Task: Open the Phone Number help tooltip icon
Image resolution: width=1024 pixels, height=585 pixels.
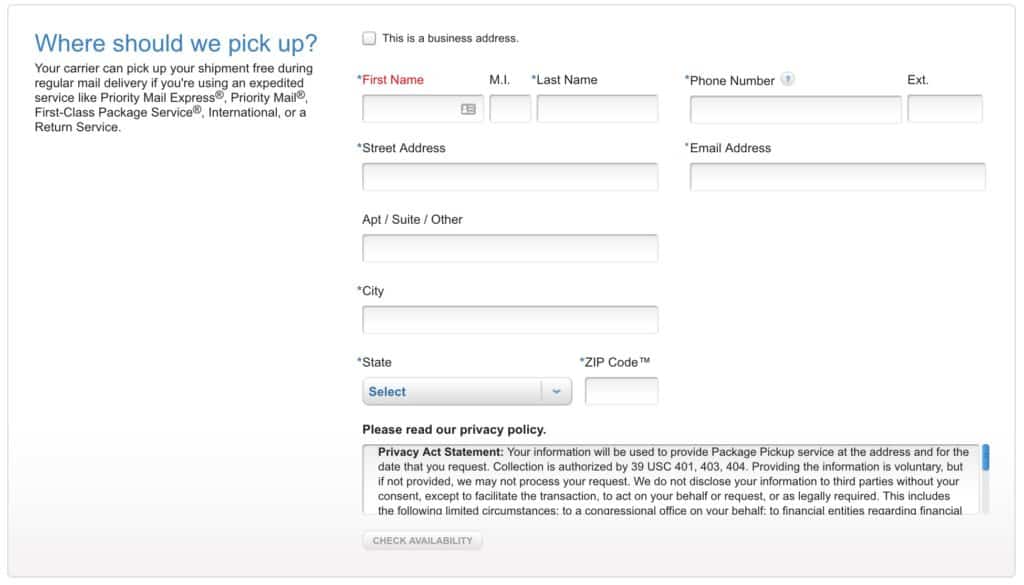Action: pos(788,80)
